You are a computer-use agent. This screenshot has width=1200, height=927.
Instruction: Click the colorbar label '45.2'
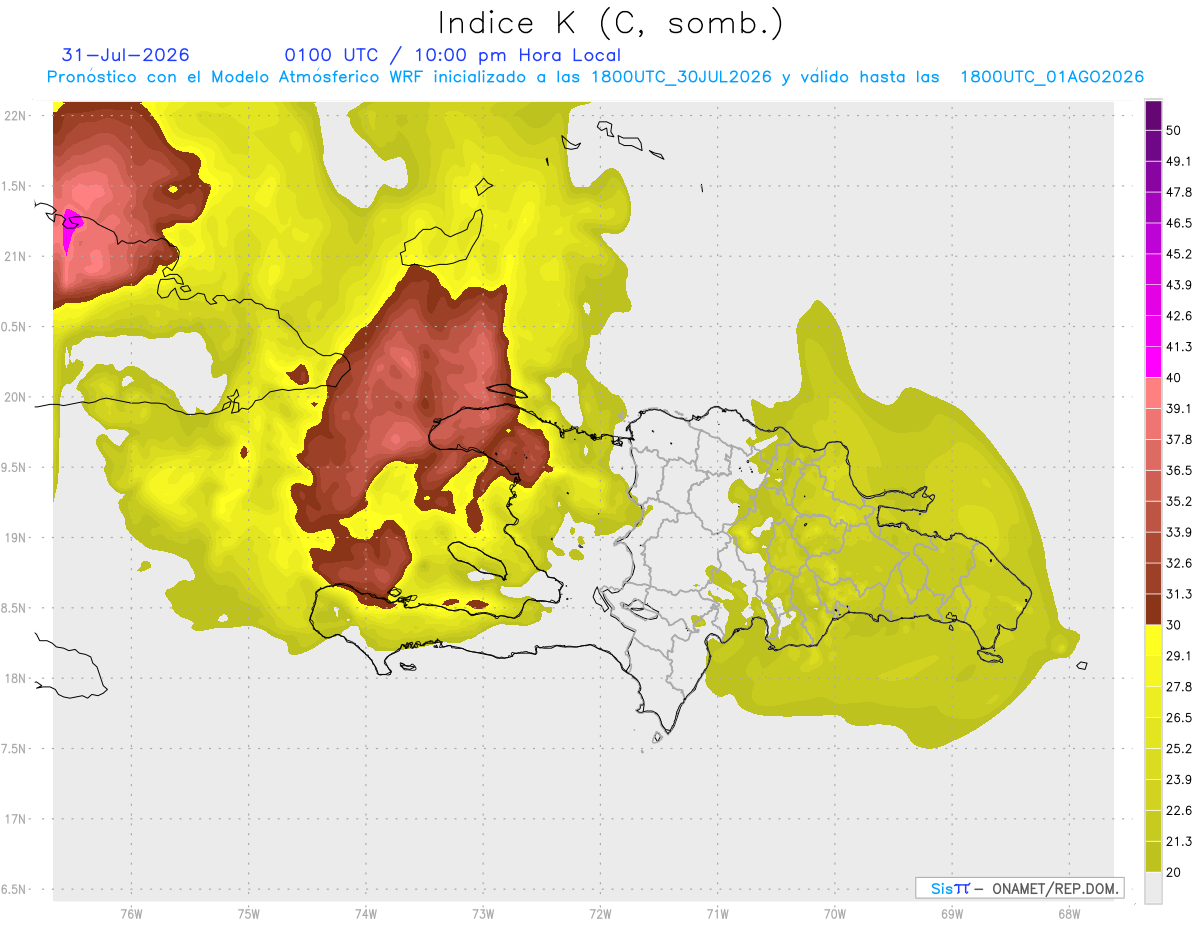pos(1179,254)
